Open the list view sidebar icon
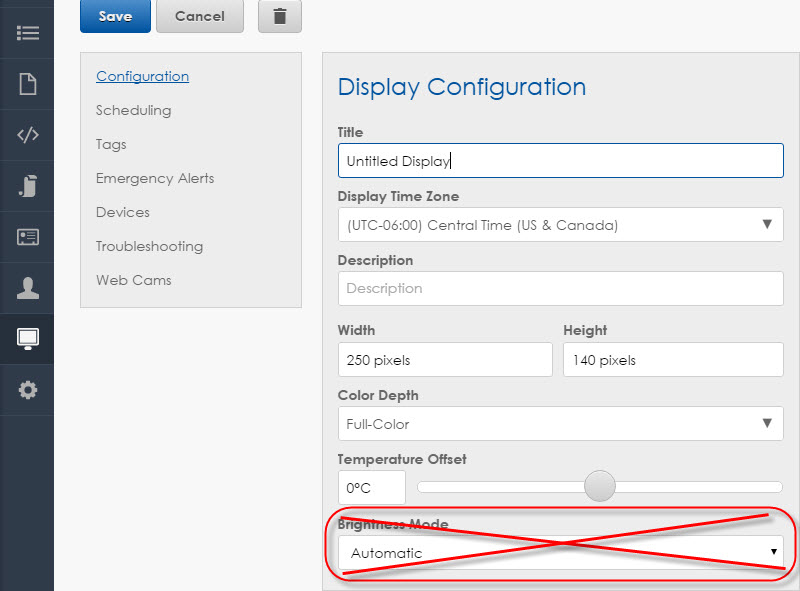The height and width of the screenshot is (591, 800). [27, 31]
